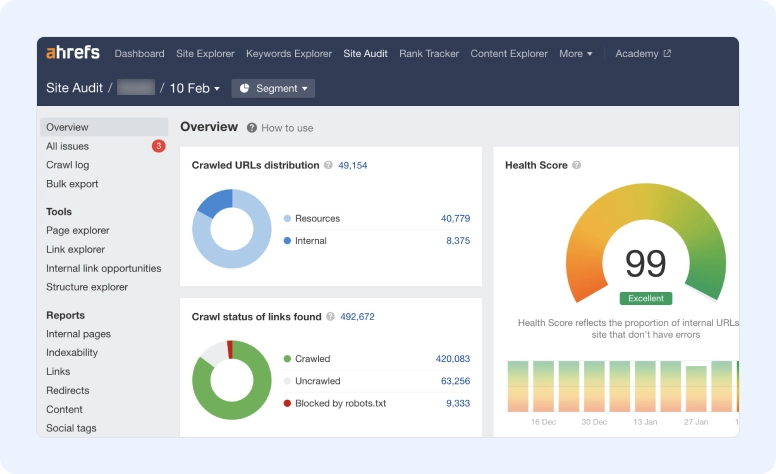This screenshot has height=474, width=776.
Task: Go to Site Explorer
Action: tap(205, 53)
